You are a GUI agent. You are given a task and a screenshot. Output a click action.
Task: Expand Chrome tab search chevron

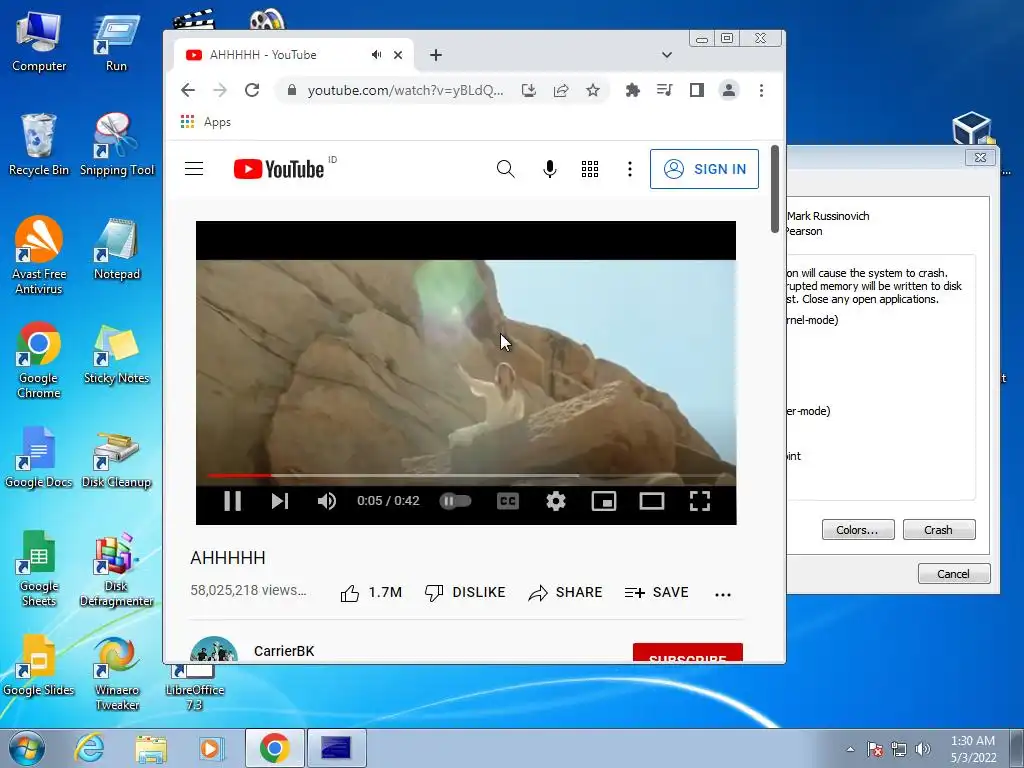[x=667, y=55]
